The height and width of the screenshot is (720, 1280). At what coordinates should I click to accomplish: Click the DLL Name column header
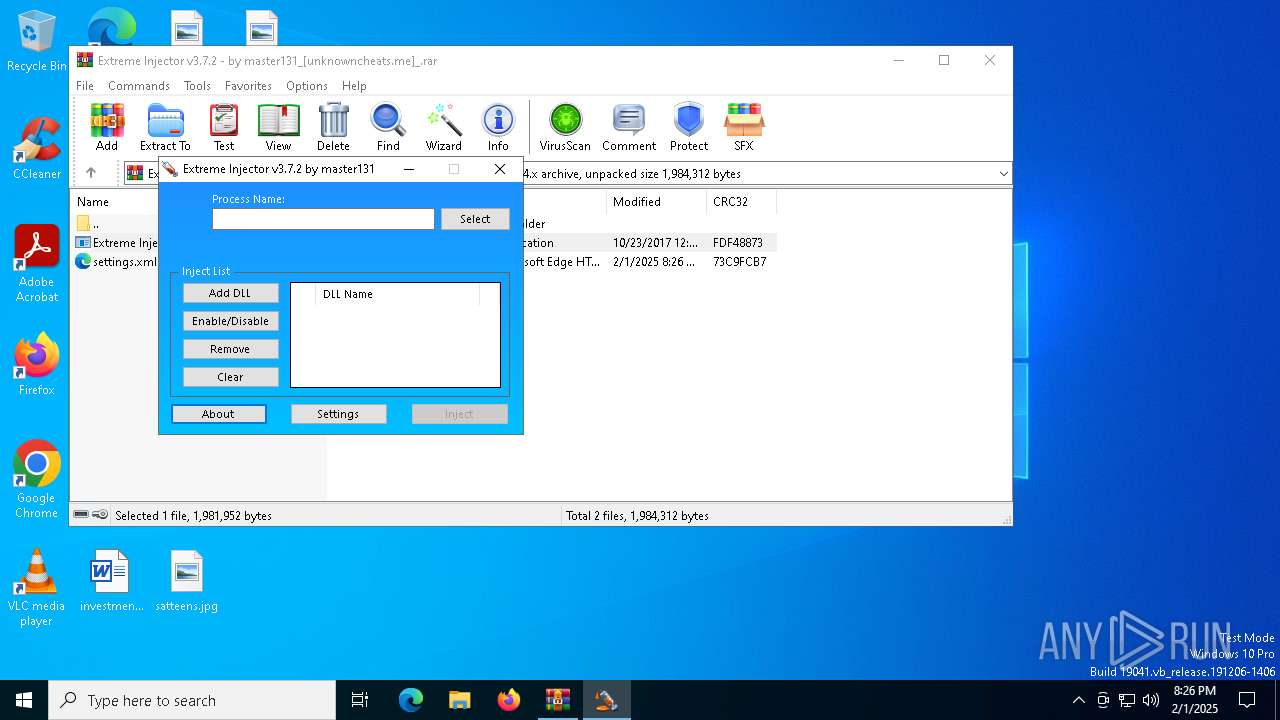pyautogui.click(x=397, y=294)
